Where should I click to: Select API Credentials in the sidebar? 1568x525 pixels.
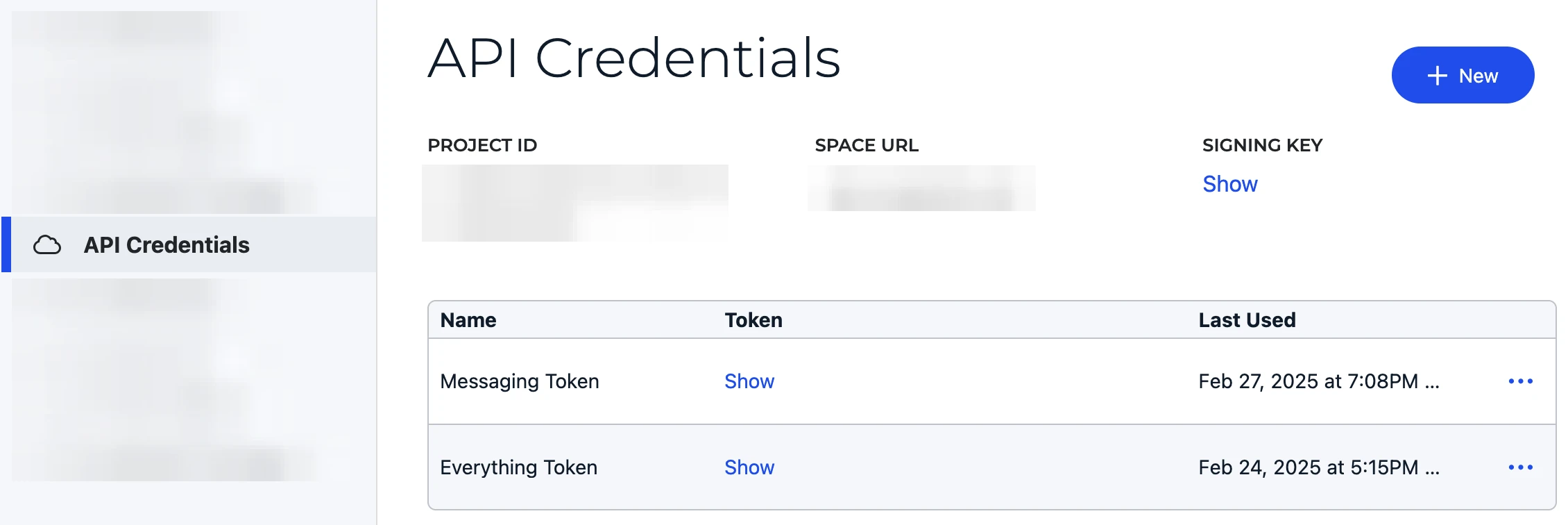(167, 244)
